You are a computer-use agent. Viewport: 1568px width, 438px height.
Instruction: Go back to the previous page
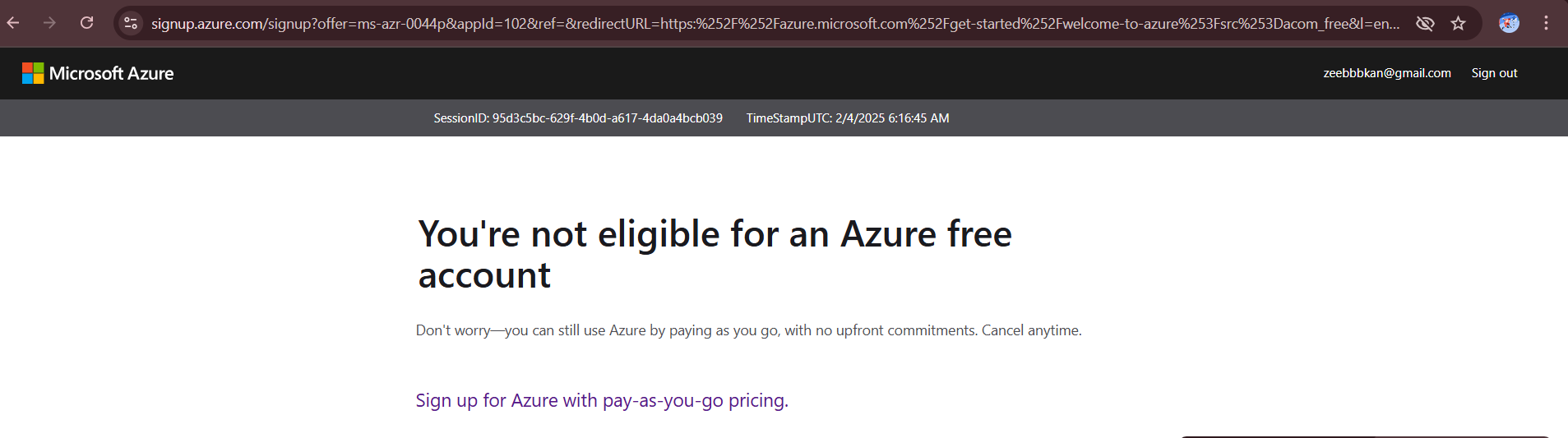point(13,23)
